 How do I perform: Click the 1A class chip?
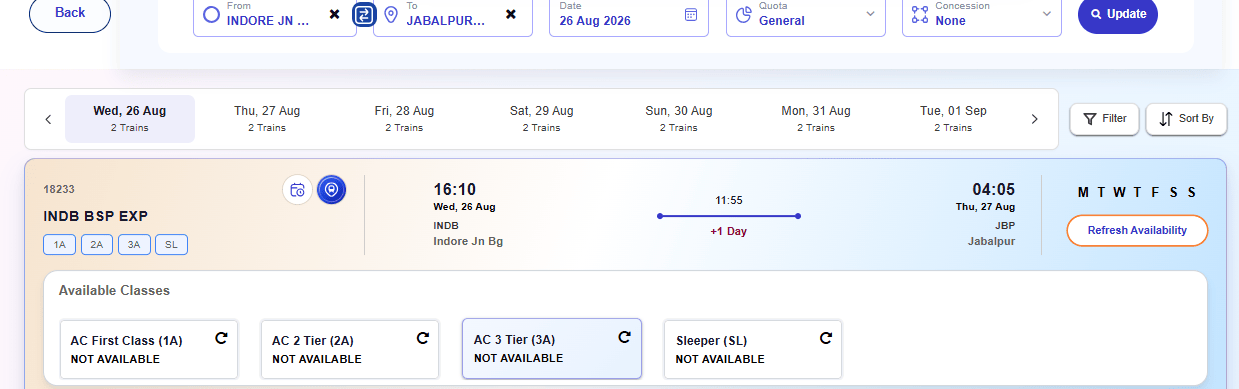click(x=59, y=244)
